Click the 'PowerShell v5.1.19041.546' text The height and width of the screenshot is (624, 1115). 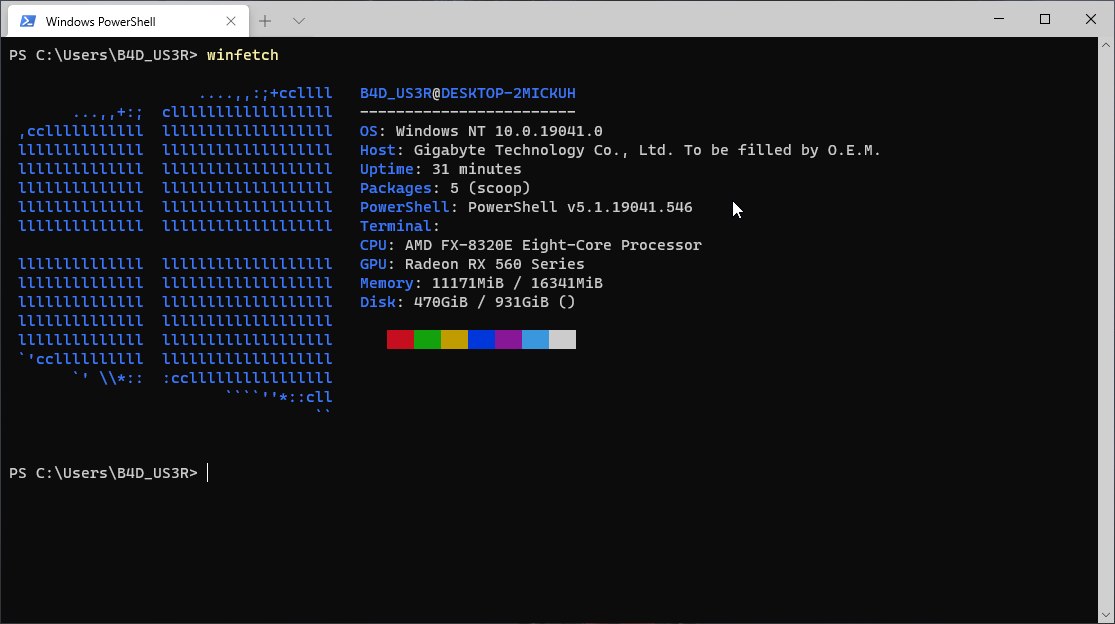(x=580, y=208)
